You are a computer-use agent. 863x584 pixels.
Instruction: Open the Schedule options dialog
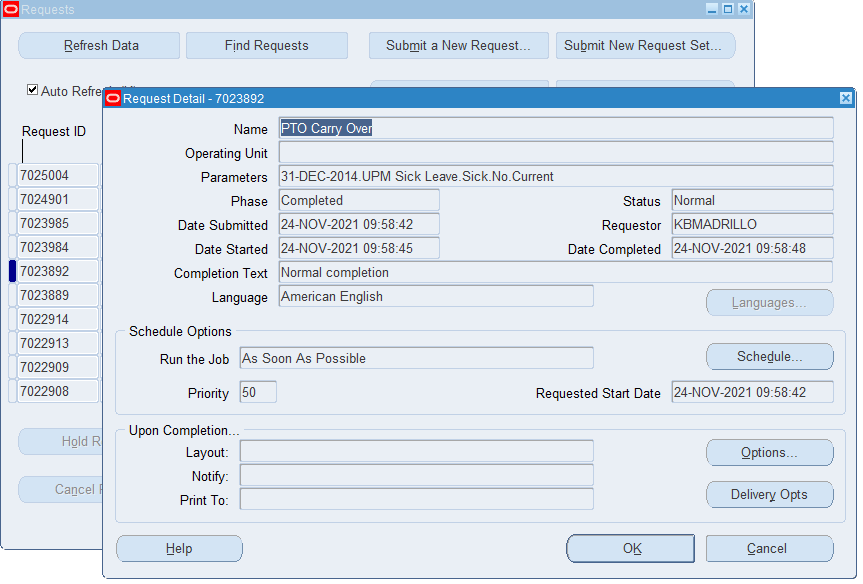click(x=769, y=356)
